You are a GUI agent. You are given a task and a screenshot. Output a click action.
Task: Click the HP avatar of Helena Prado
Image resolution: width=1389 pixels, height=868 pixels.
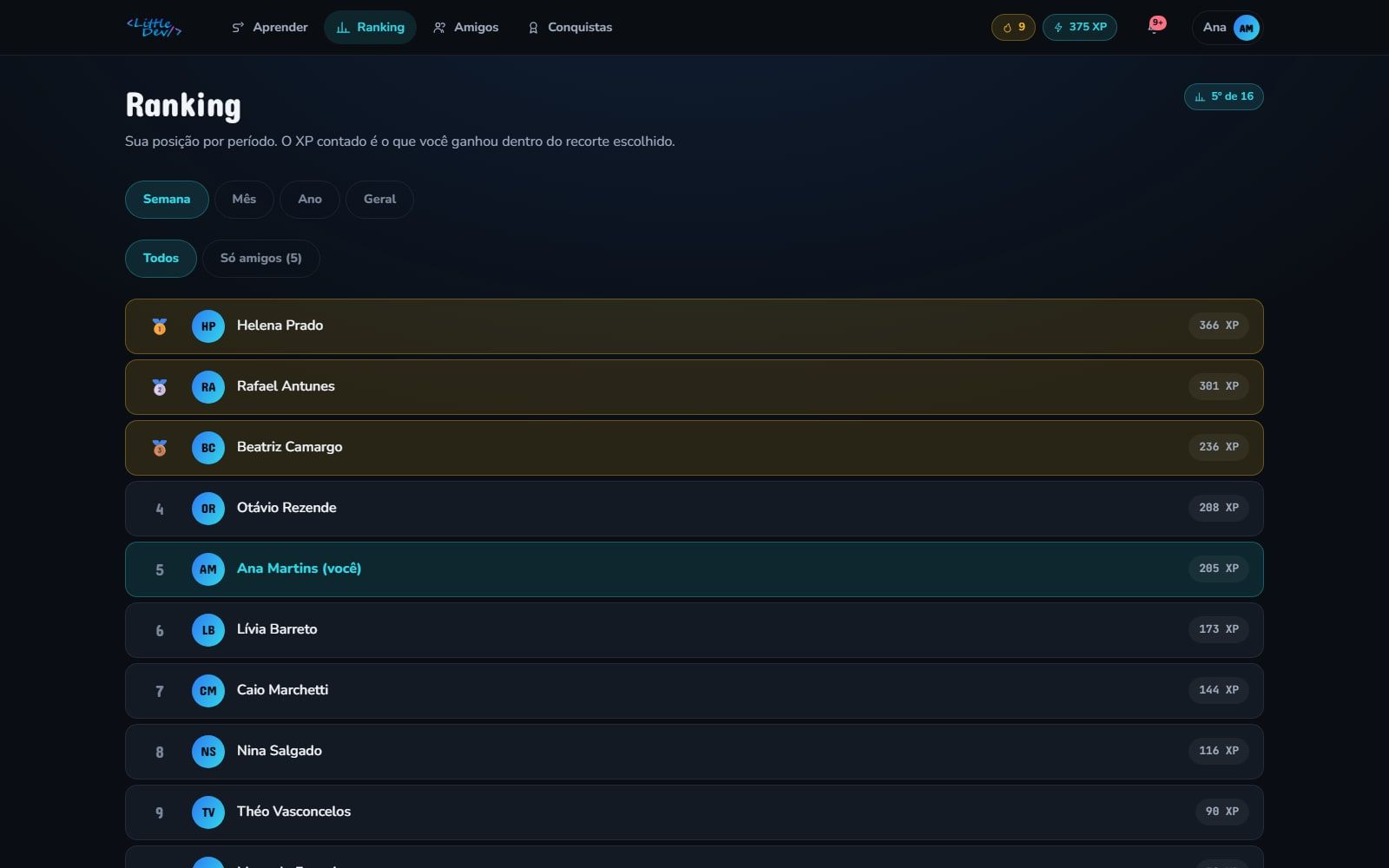(x=208, y=326)
